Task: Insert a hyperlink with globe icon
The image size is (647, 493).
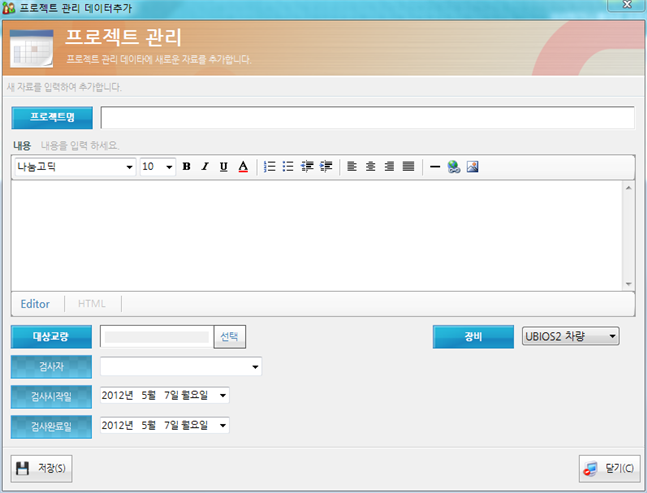Action: pos(454,167)
